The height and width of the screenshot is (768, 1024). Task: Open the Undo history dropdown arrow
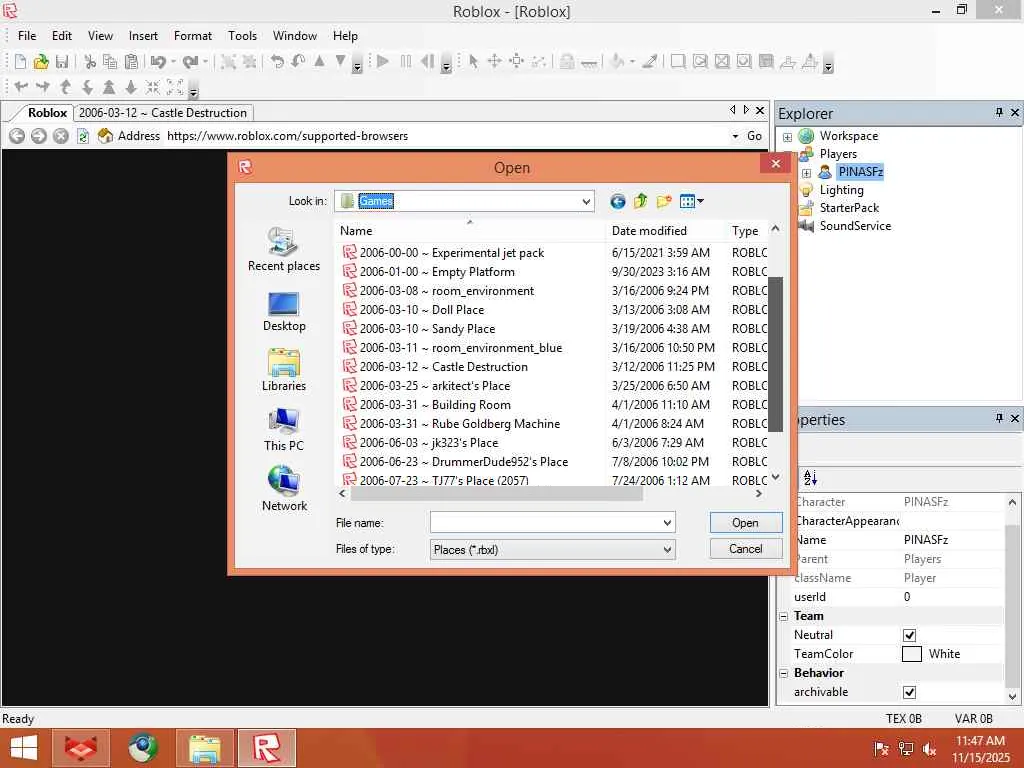173,62
